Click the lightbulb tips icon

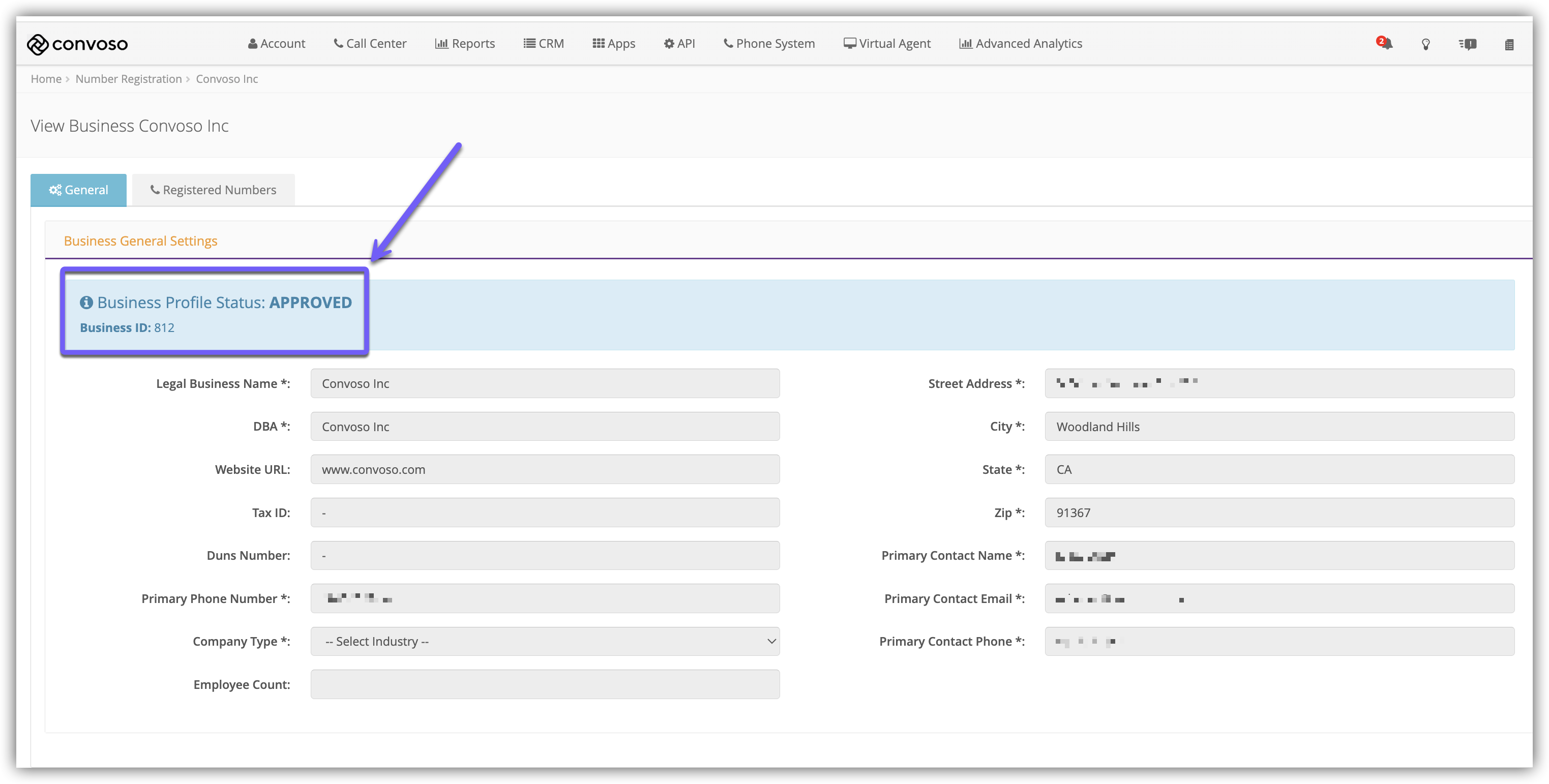(1426, 44)
